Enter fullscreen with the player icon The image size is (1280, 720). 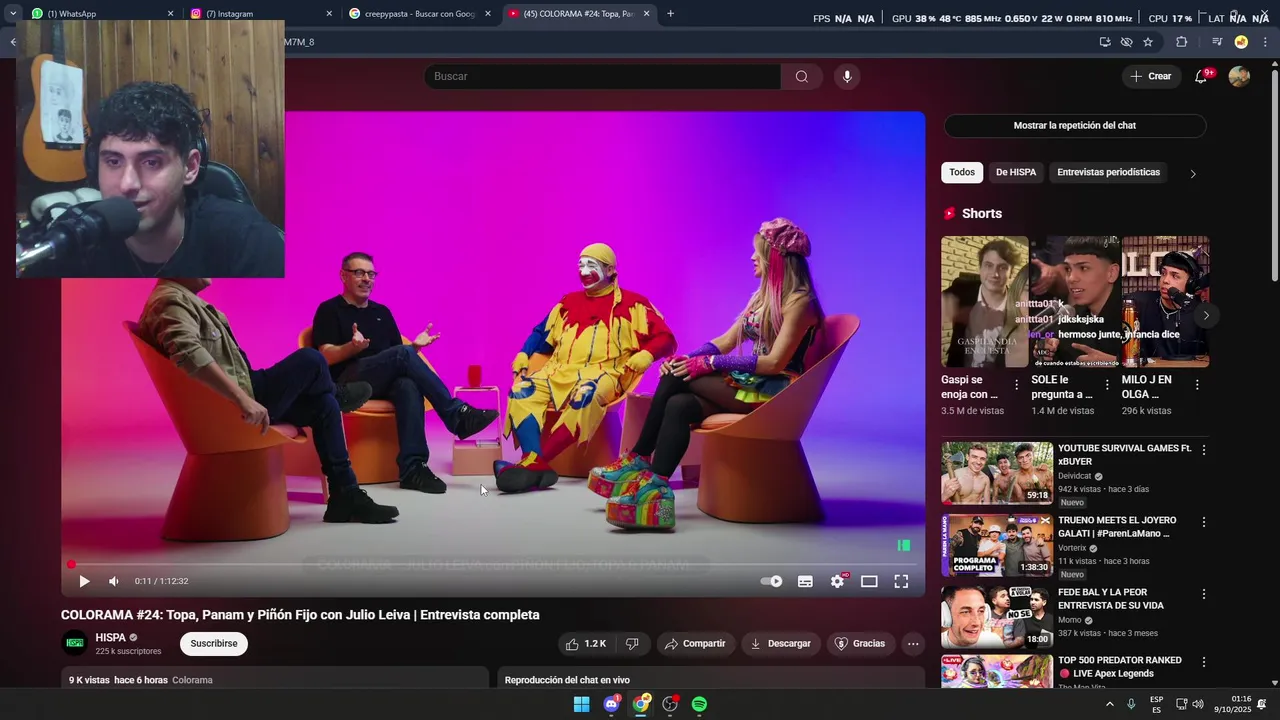click(x=901, y=581)
